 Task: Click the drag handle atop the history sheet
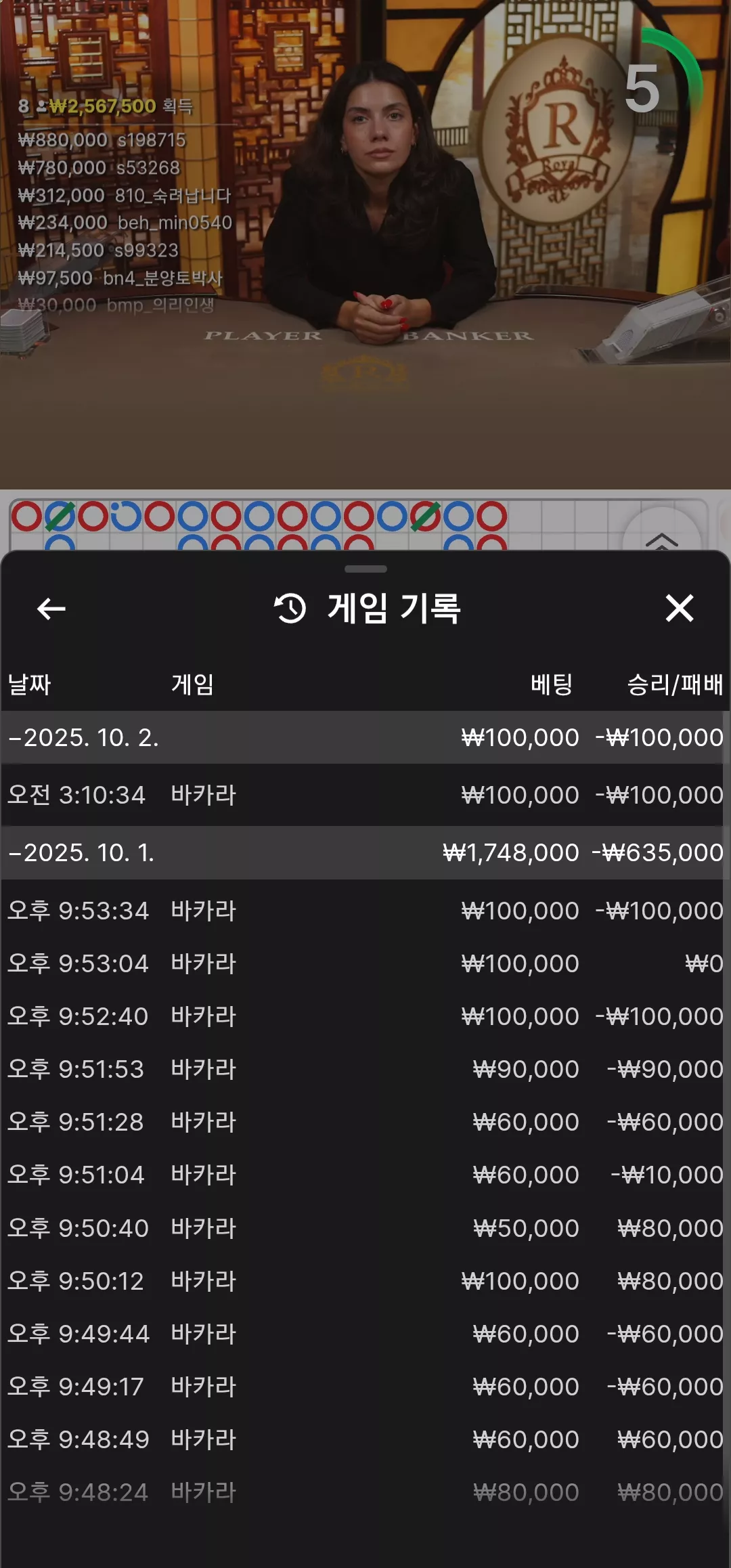click(x=365, y=569)
